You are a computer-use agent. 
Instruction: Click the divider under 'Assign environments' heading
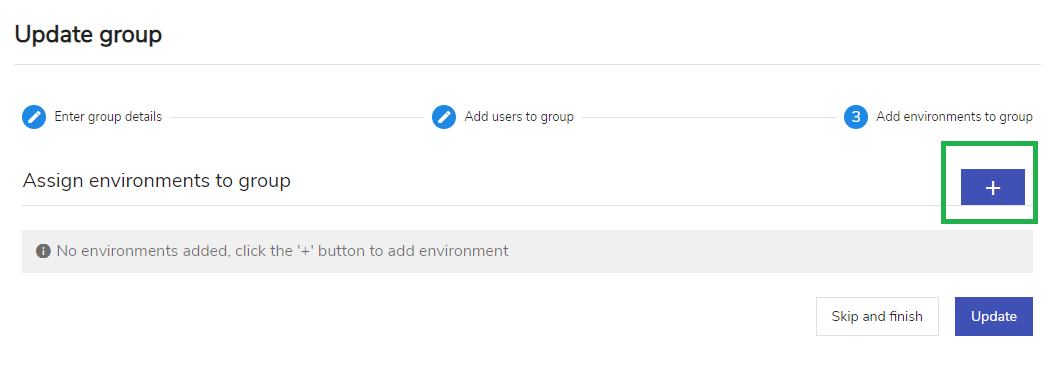pos(527,206)
